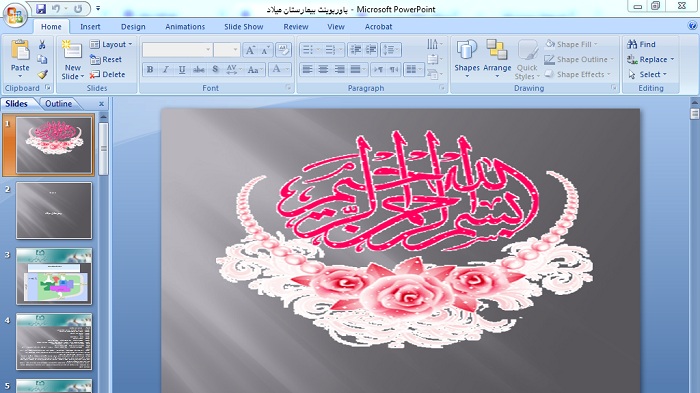Open the font name combo box
The width and height of the screenshot is (700, 393).
tap(177, 50)
